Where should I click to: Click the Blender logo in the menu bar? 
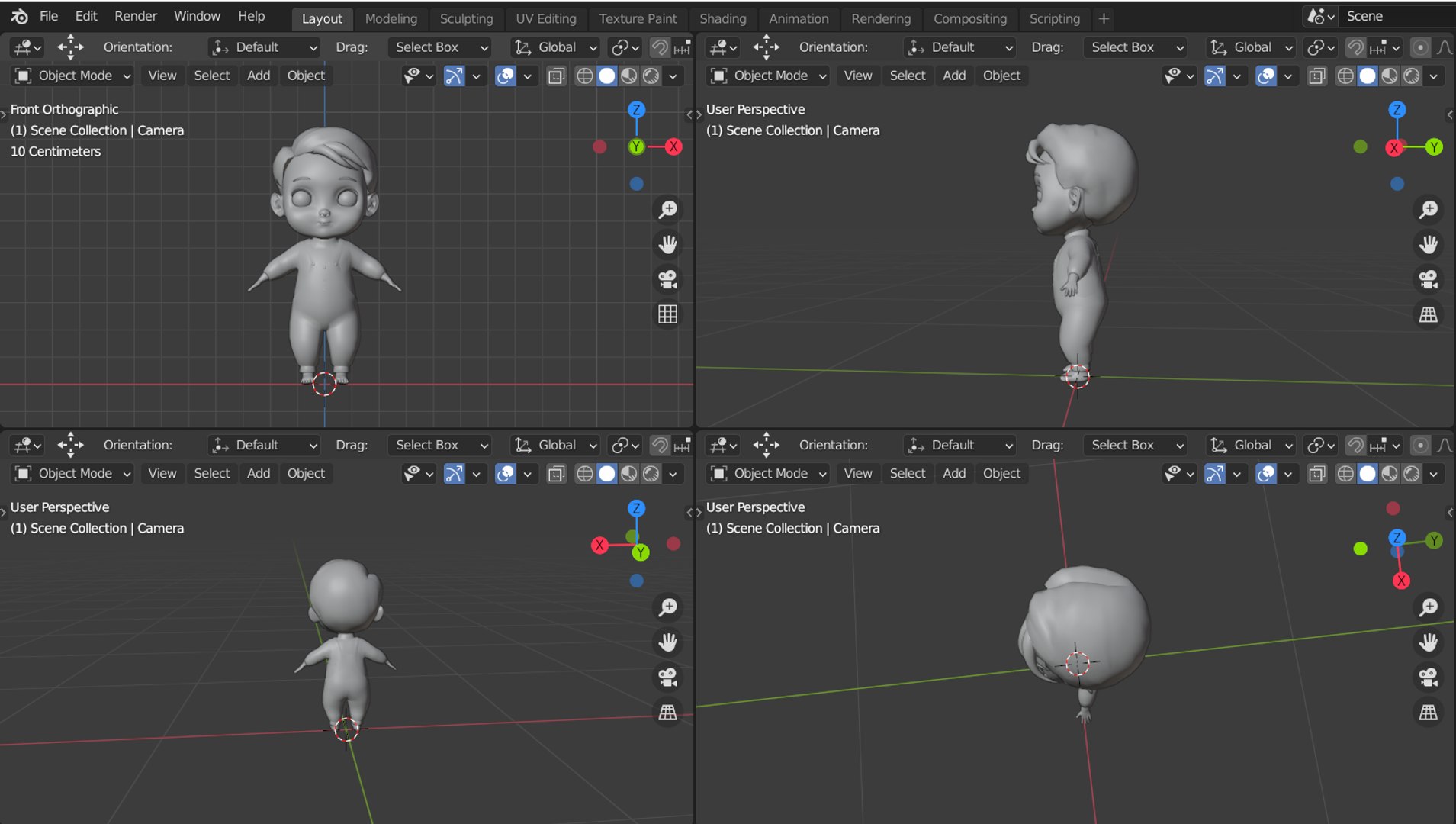pyautogui.click(x=19, y=16)
